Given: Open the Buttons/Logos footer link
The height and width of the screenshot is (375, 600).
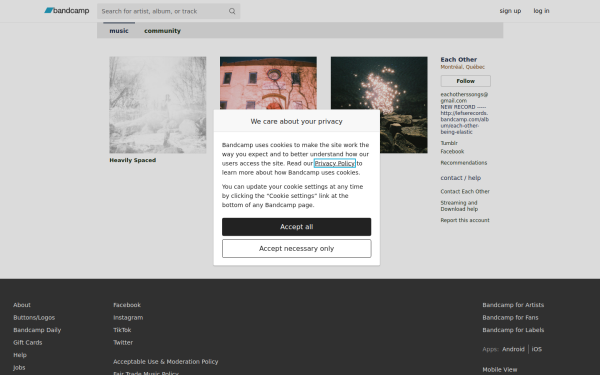Looking at the screenshot, I should tap(34, 318).
